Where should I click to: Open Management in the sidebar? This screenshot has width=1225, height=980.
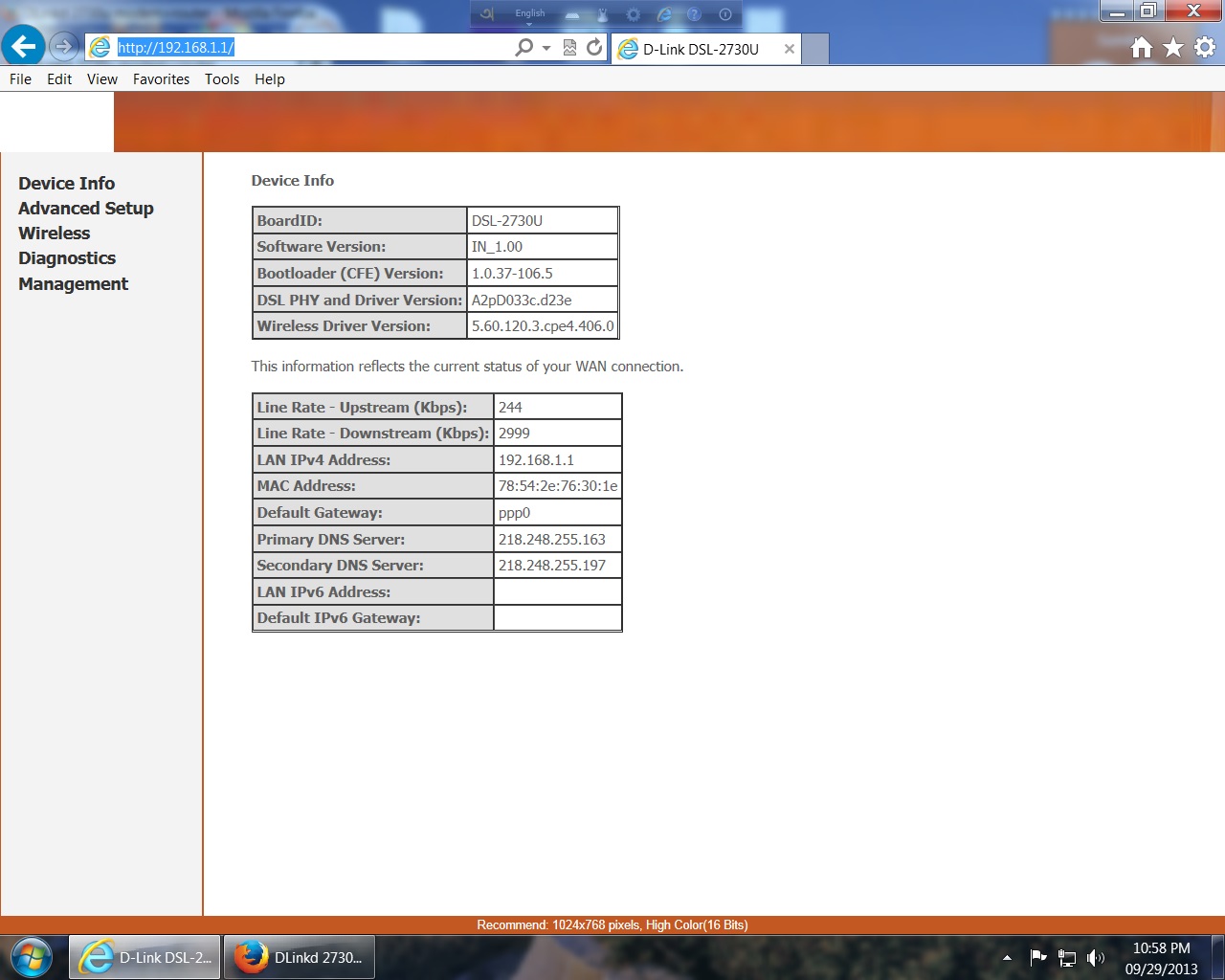(x=73, y=284)
